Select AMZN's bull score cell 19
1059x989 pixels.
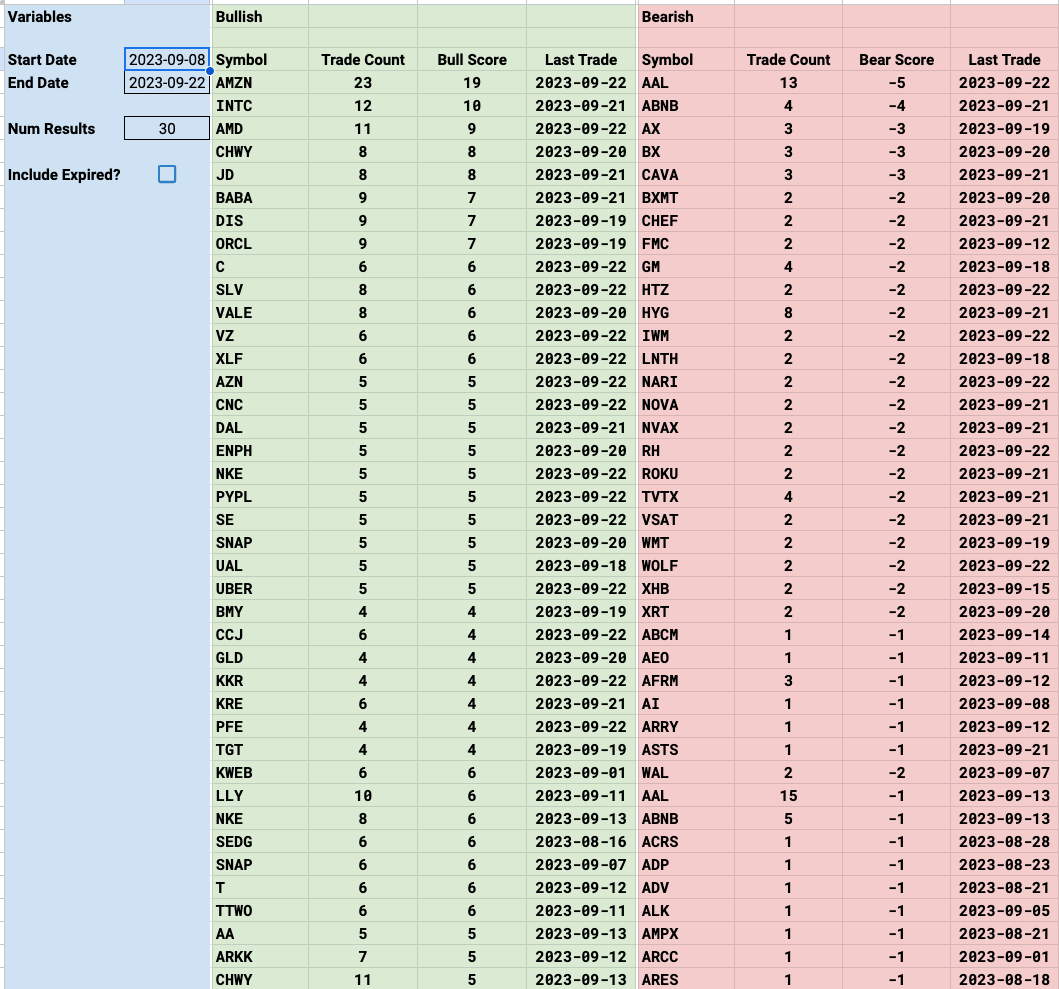pyautogui.click(x=471, y=82)
